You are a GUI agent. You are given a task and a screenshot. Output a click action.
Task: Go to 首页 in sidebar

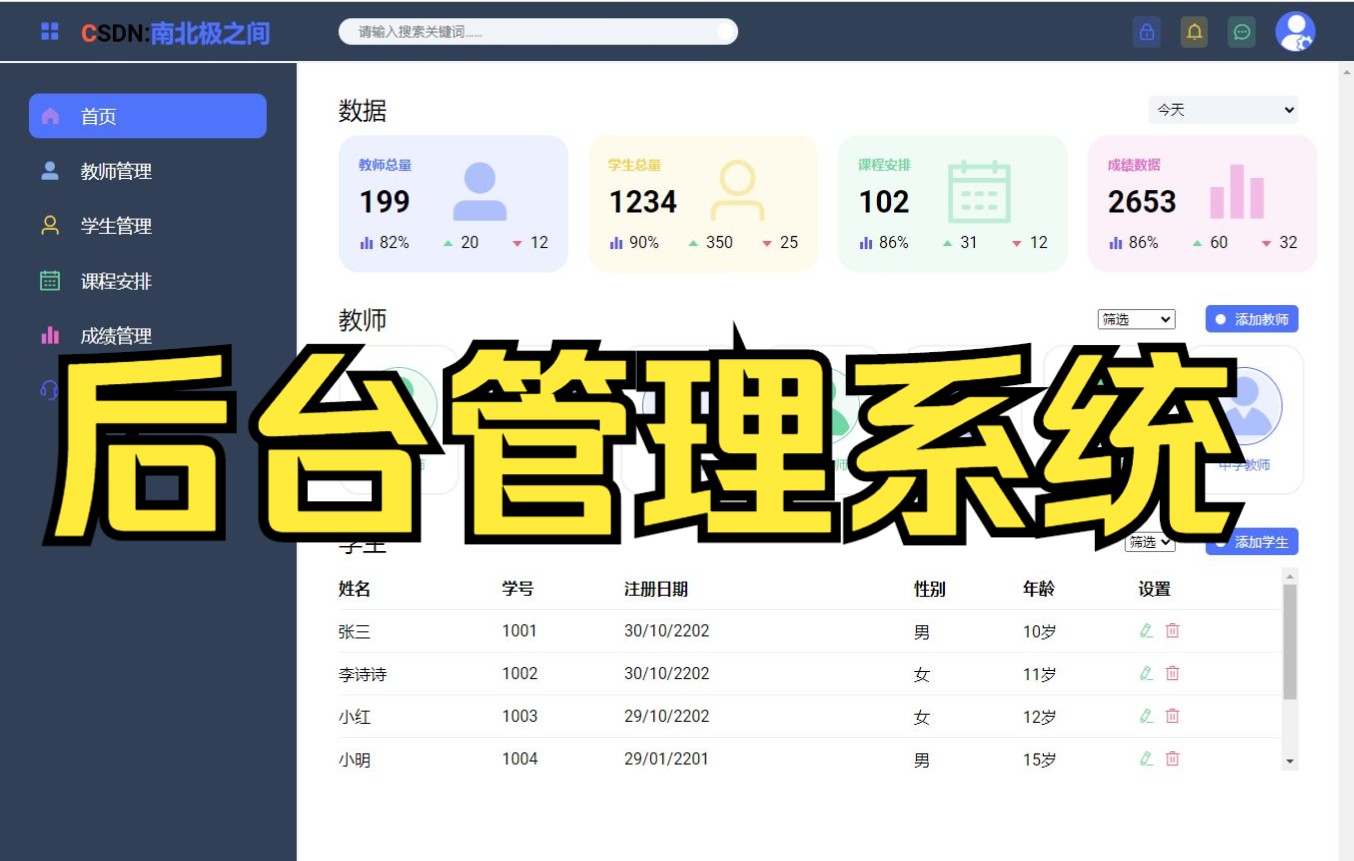(x=148, y=116)
